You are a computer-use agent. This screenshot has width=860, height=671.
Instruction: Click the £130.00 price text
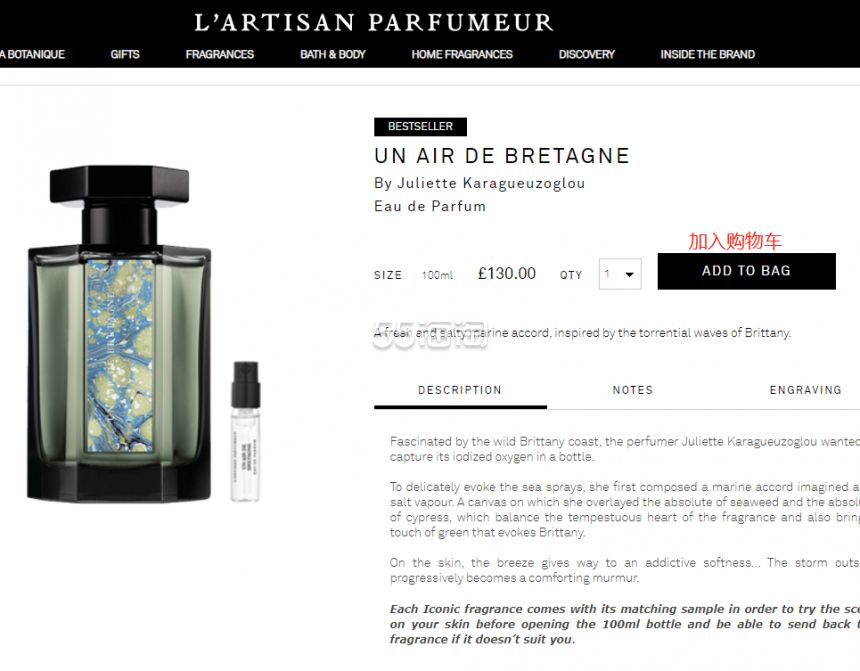tap(507, 273)
